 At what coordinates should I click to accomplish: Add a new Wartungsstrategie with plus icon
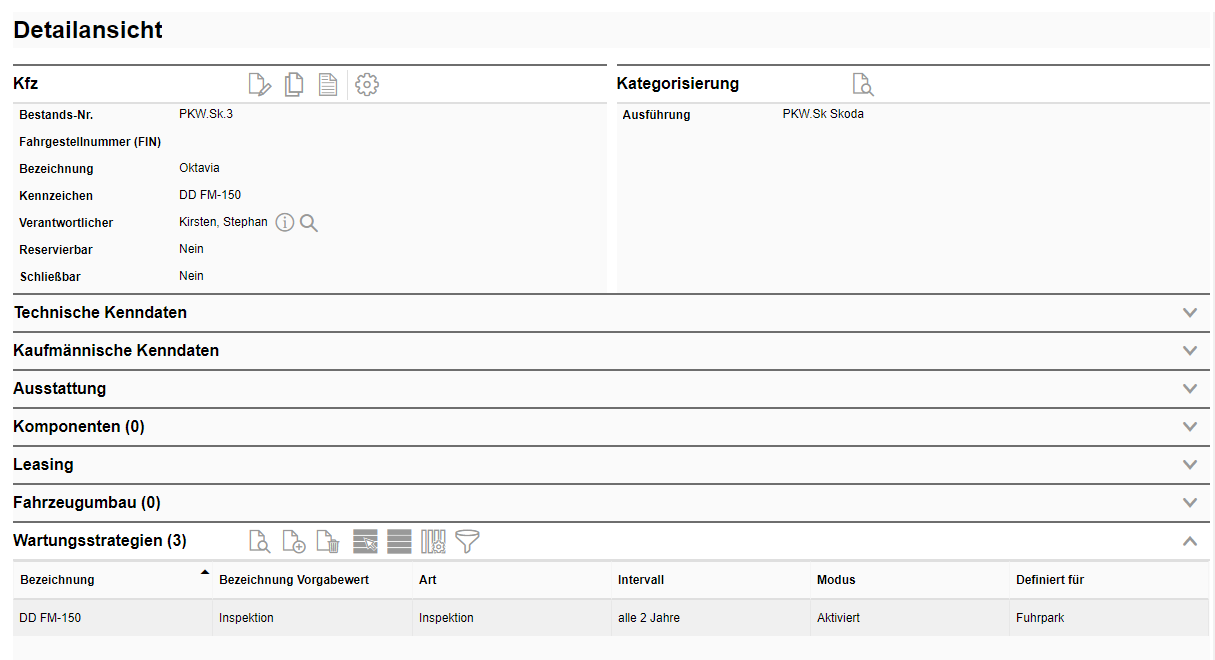coord(294,542)
